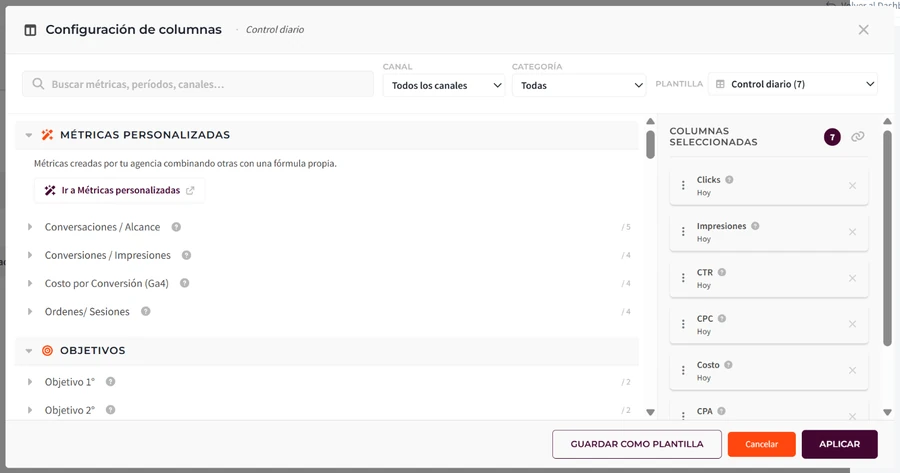This screenshot has width=900, height=473.
Task: Close the column configuration dialog
Action: pyautogui.click(x=863, y=30)
